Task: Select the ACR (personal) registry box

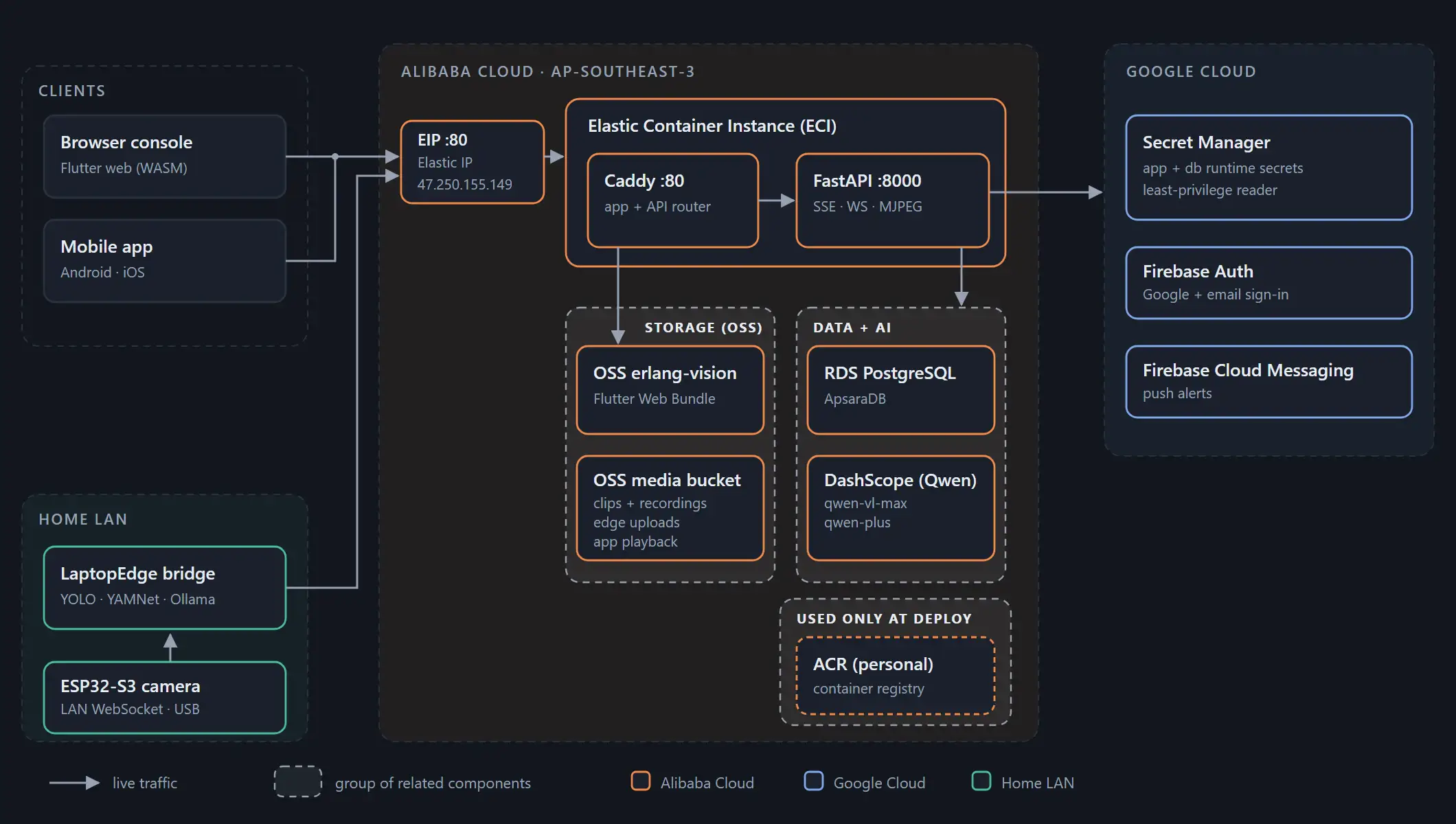Action: pos(896,676)
